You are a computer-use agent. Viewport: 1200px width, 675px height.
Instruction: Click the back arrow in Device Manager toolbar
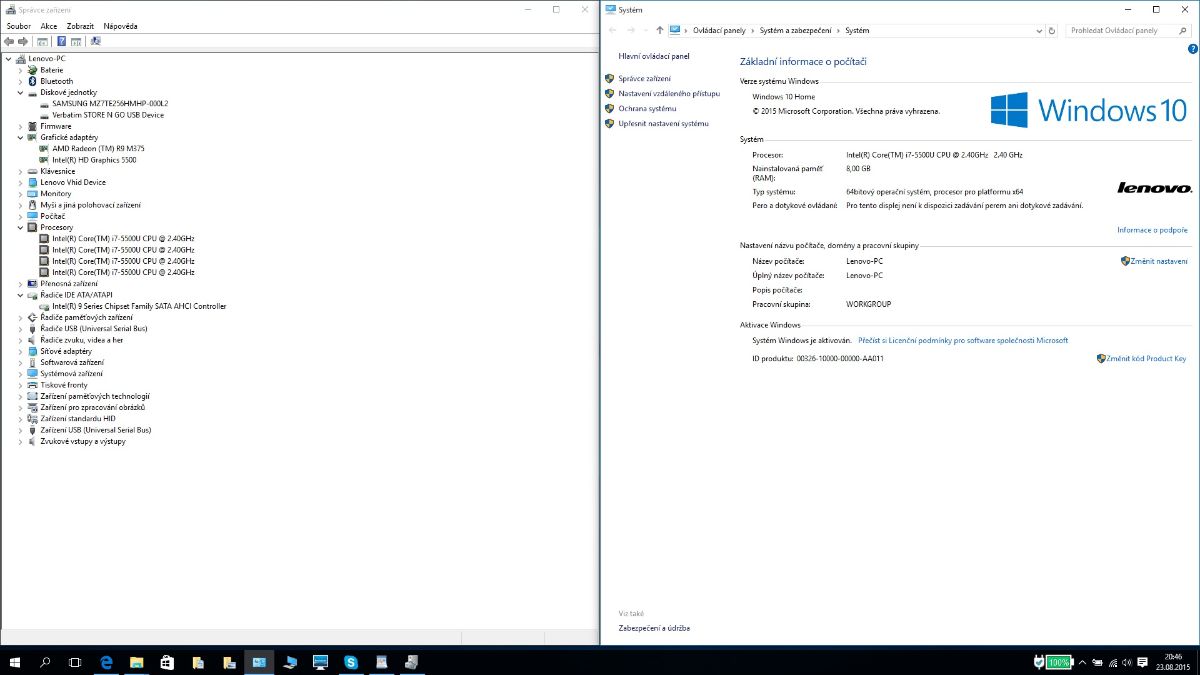click(9, 42)
